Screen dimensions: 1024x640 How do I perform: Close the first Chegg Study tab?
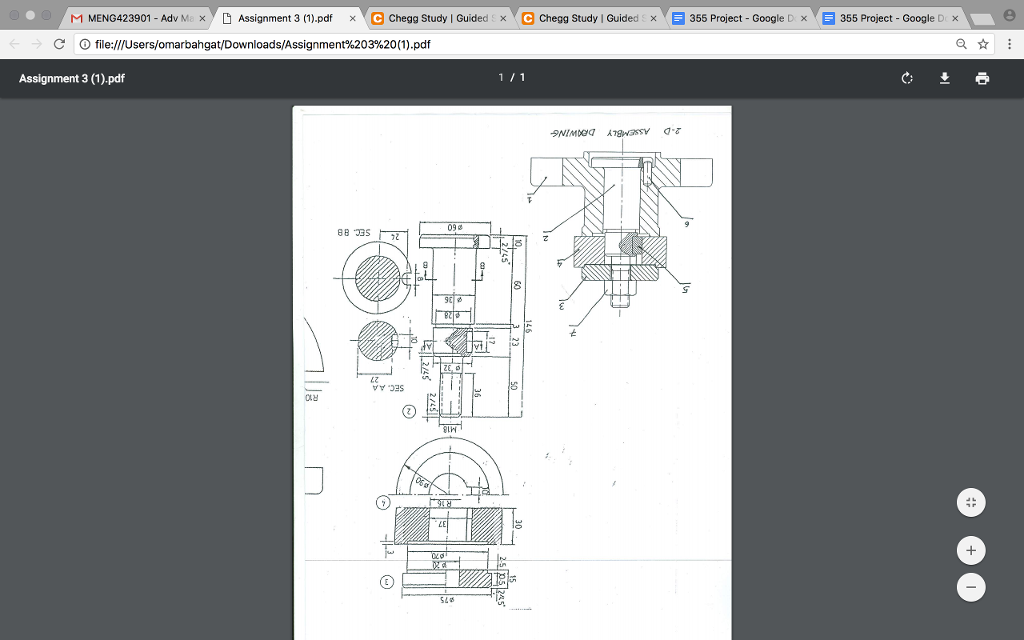(503, 18)
